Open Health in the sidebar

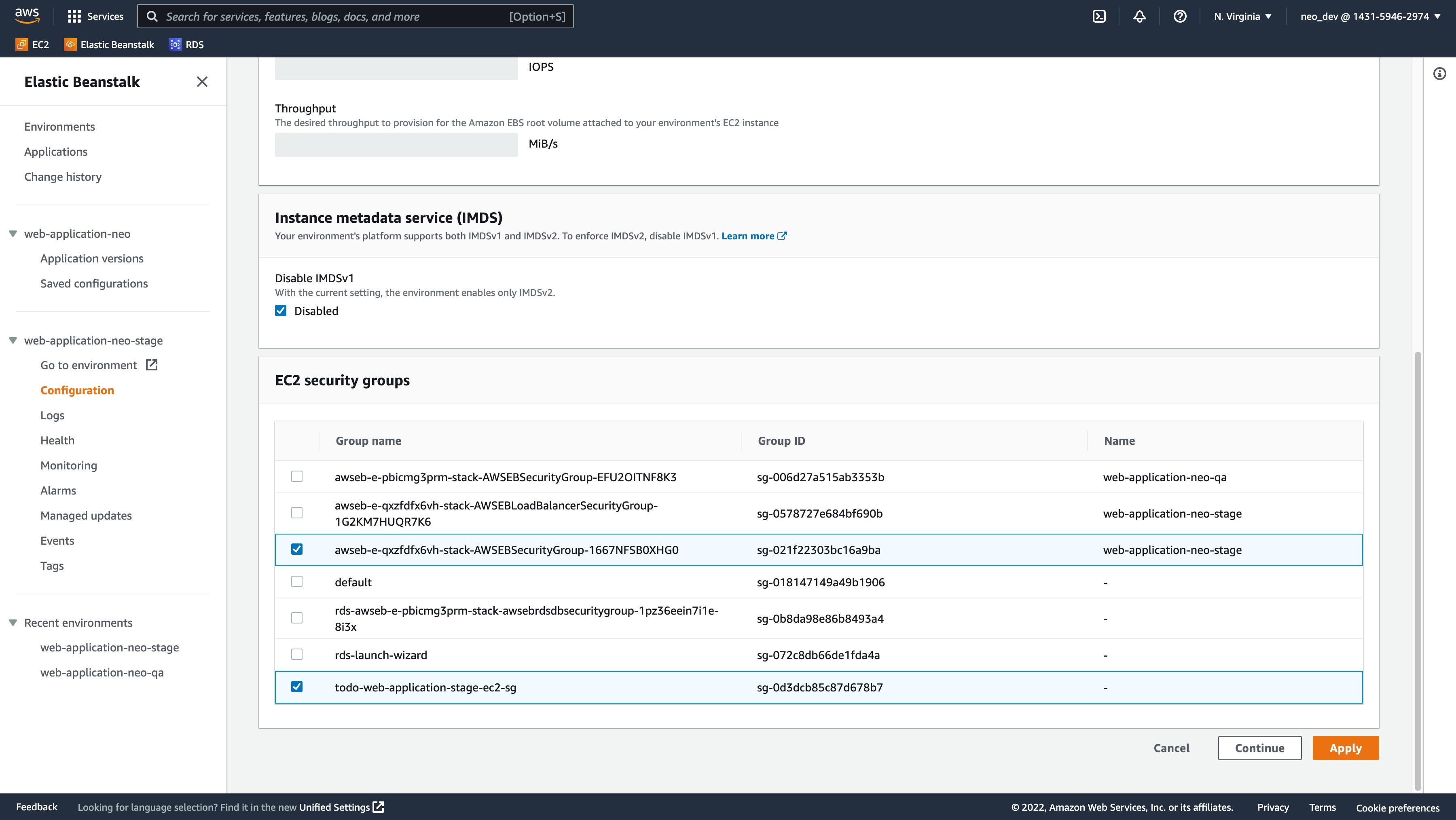(58, 440)
